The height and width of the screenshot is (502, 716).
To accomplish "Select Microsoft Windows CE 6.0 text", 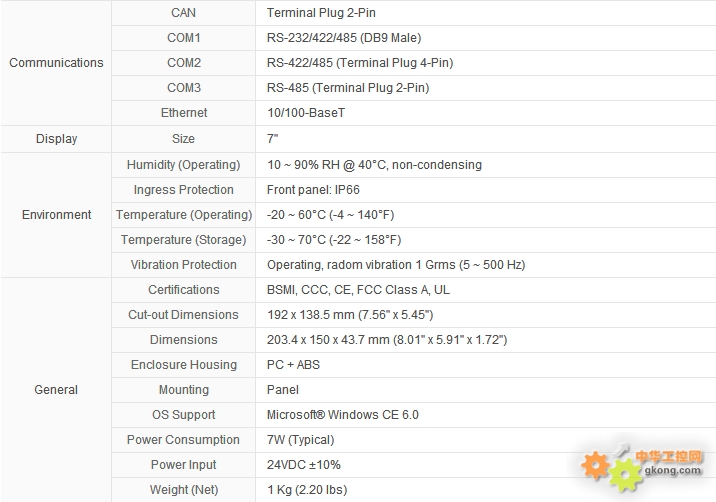I will pyautogui.click(x=342, y=415).
